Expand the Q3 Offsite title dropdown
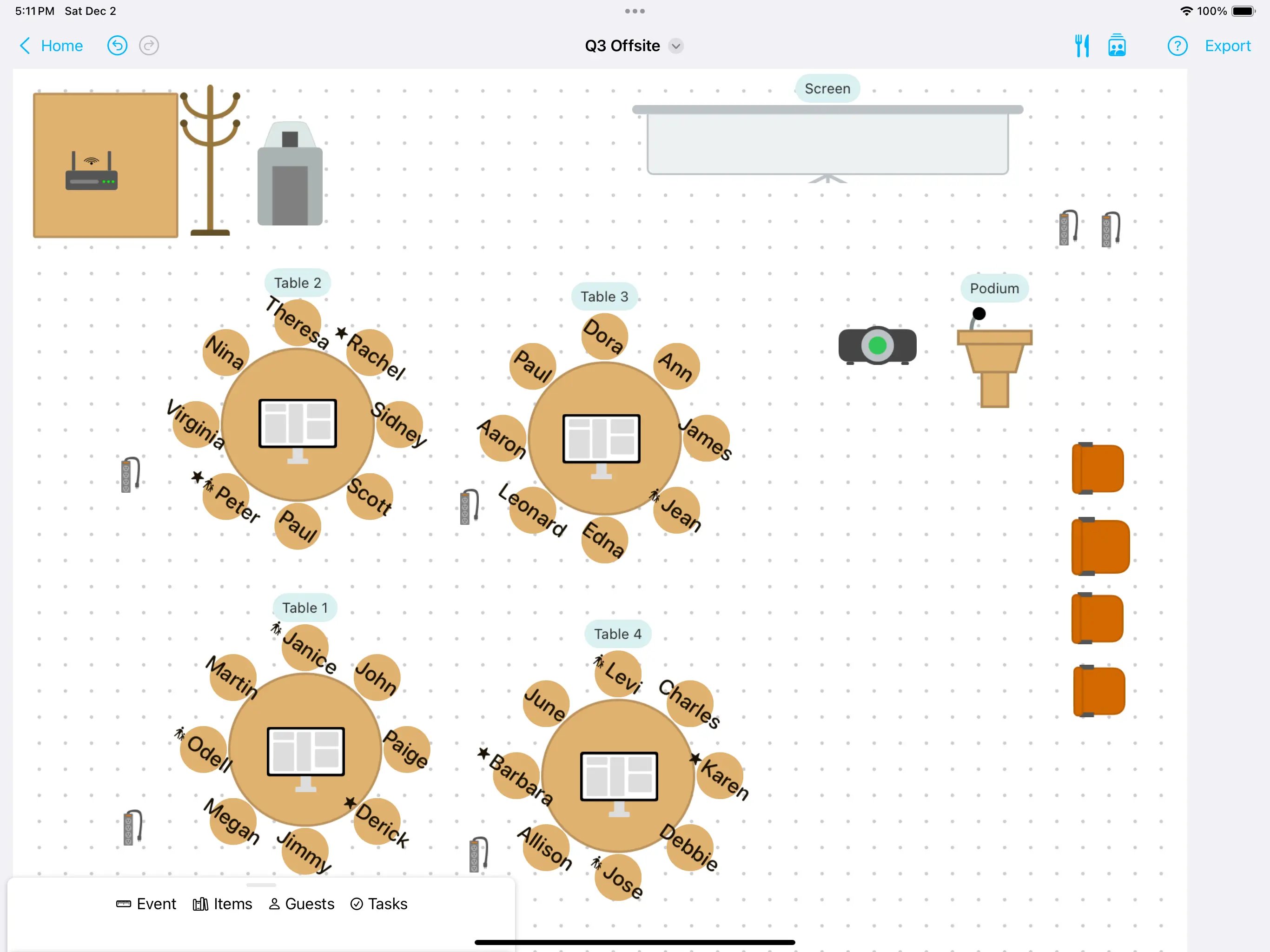Image resolution: width=1270 pixels, height=952 pixels. [x=676, y=46]
